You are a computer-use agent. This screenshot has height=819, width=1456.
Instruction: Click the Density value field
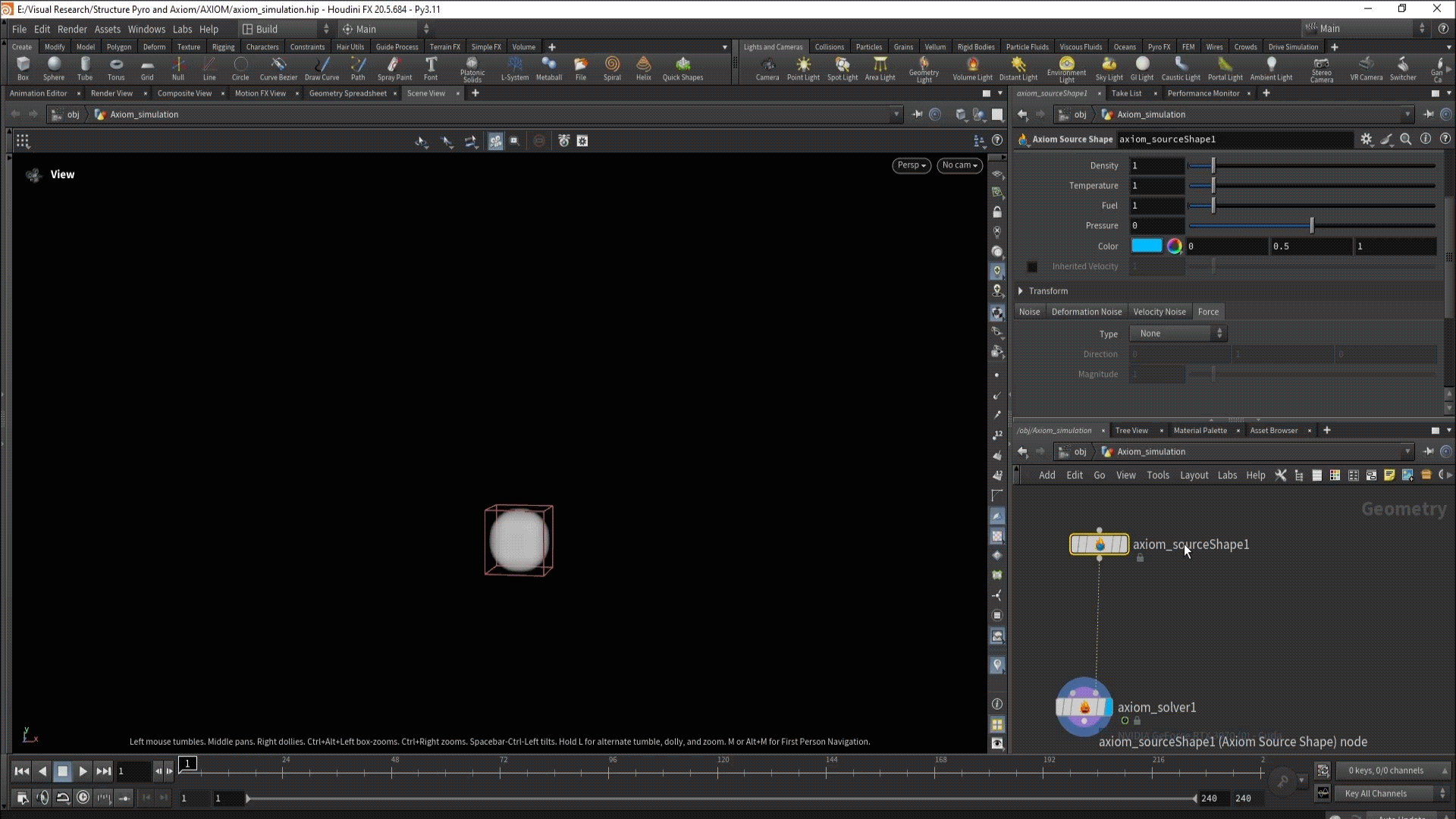pyautogui.click(x=1156, y=165)
